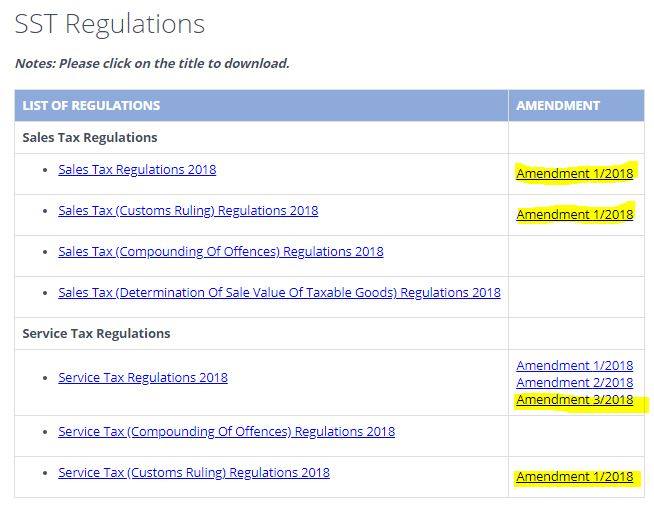
Task: Select the Sales Tax Regulations section heading
Action: coord(90,138)
